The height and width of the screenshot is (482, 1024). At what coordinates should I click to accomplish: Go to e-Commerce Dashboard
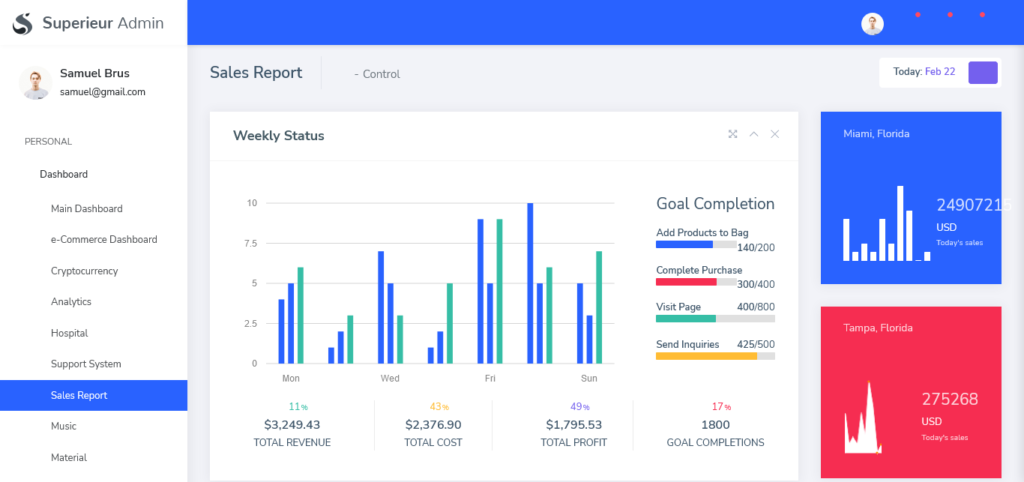pyautogui.click(x=104, y=240)
